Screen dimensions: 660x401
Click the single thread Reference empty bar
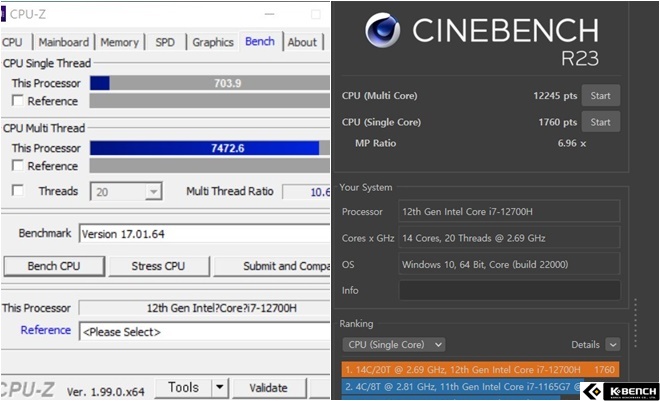[210, 101]
